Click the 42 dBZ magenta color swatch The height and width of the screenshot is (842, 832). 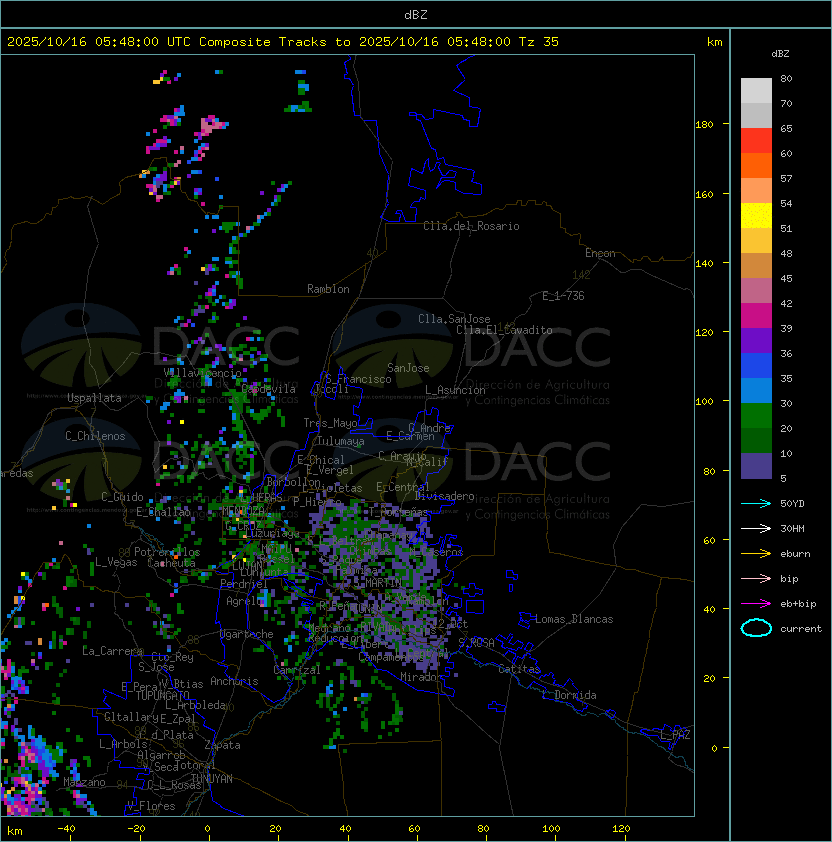click(x=756, y=315)
